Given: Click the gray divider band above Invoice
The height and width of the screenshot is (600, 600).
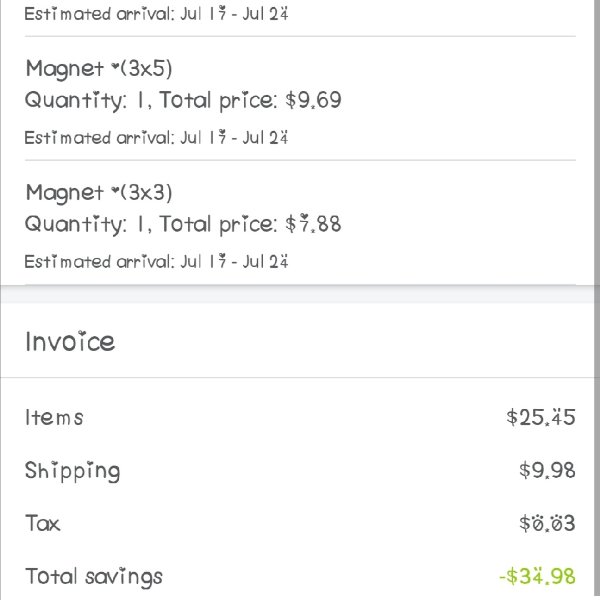Looking at the screenshot, I should (297, 295).
